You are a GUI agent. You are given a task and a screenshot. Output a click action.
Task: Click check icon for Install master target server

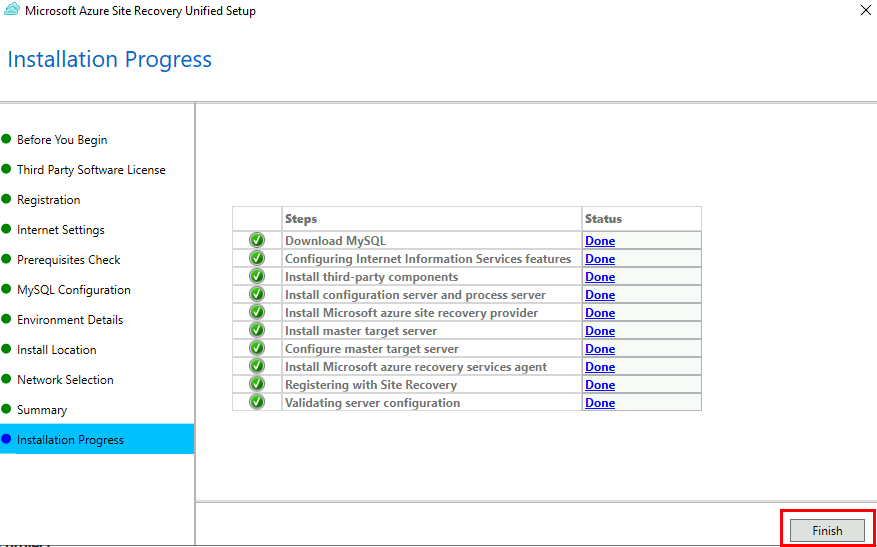(257, 331)
